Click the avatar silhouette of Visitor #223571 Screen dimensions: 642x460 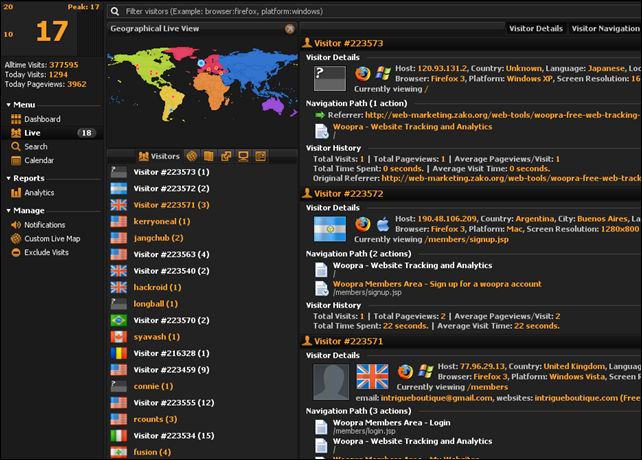(x=331, y=382)
